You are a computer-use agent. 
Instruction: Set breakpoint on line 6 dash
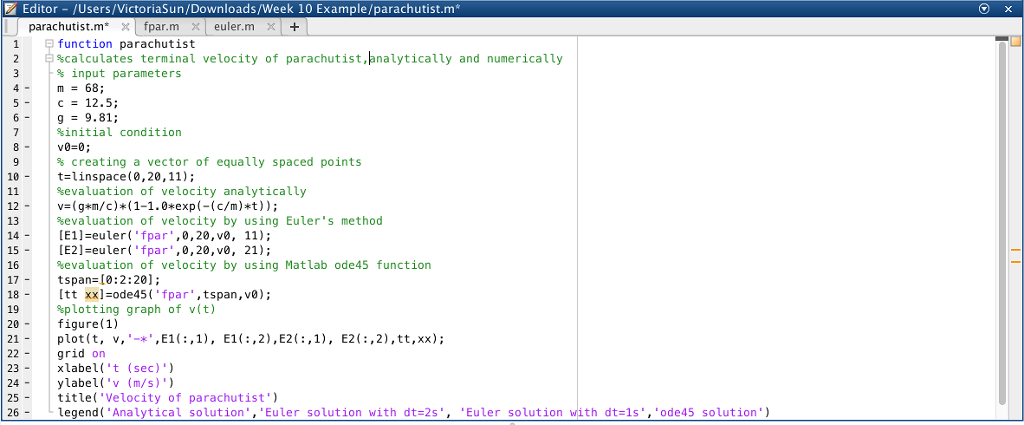(x=27, y=118)
